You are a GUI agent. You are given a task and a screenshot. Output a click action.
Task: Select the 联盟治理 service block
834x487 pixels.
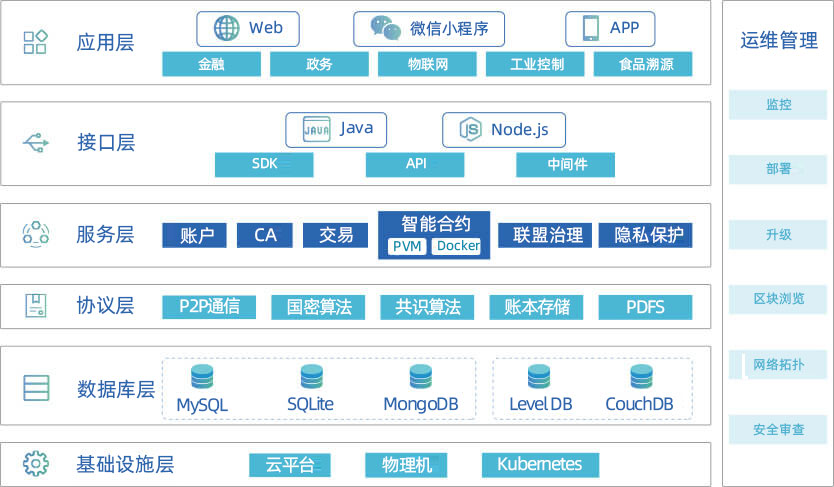(545, 235)
